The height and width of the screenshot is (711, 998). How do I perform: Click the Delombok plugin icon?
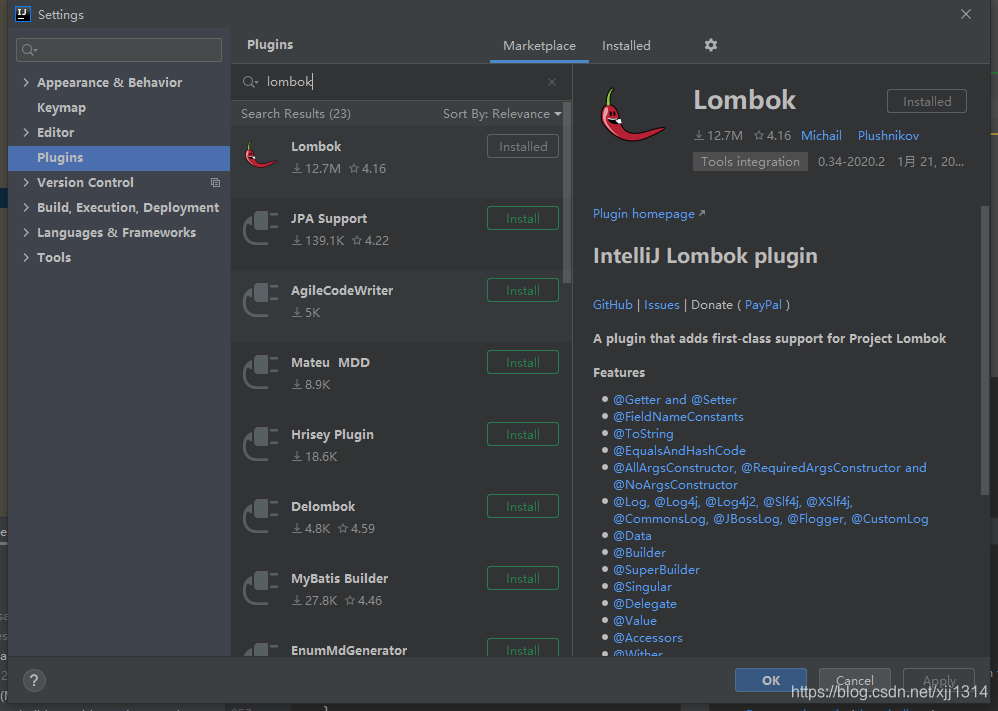click(261, 516)
